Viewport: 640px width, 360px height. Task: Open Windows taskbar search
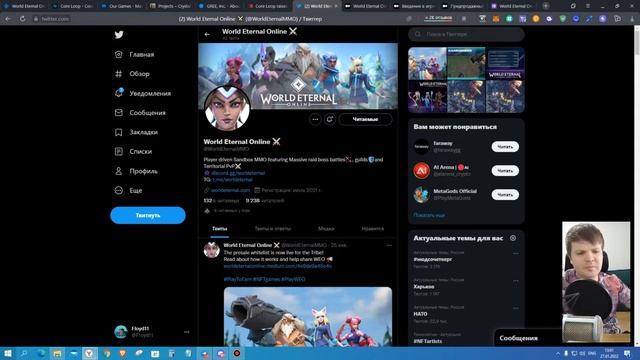[24, 353]
